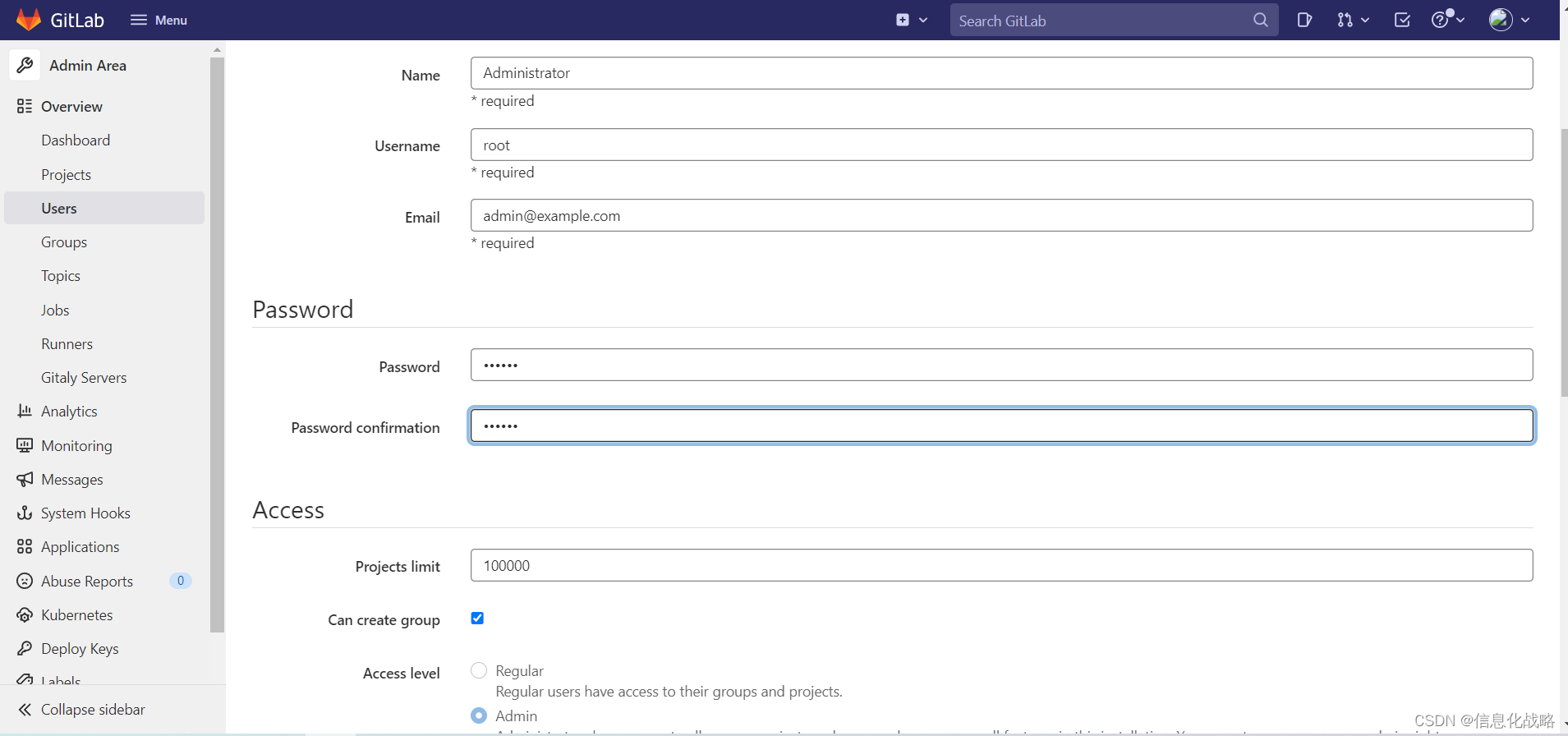Click the Analytics chart icon
Image resolution: width=1568 pixels, height=736 pixels.
[25, 411]
